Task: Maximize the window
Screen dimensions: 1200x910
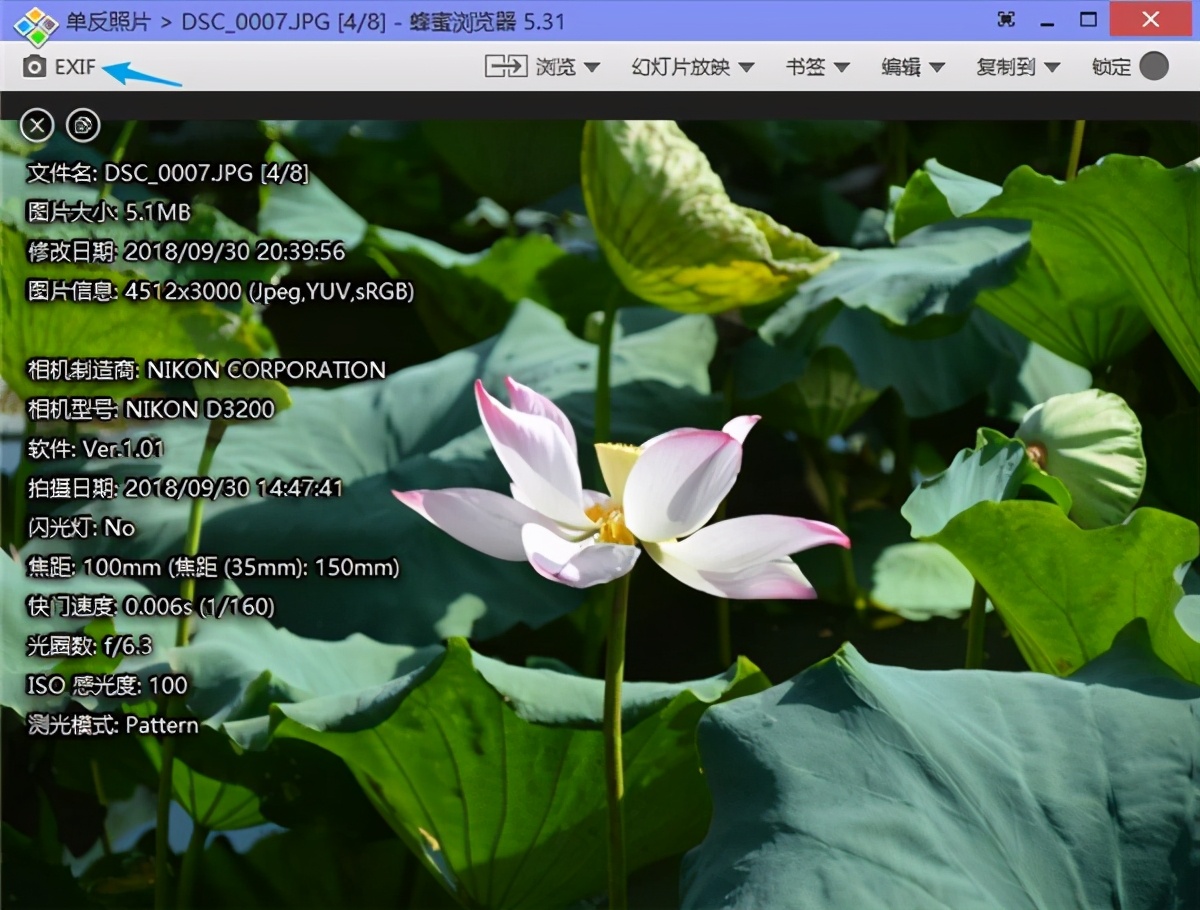Action: pyautogui.click(x=1089, y=19)
